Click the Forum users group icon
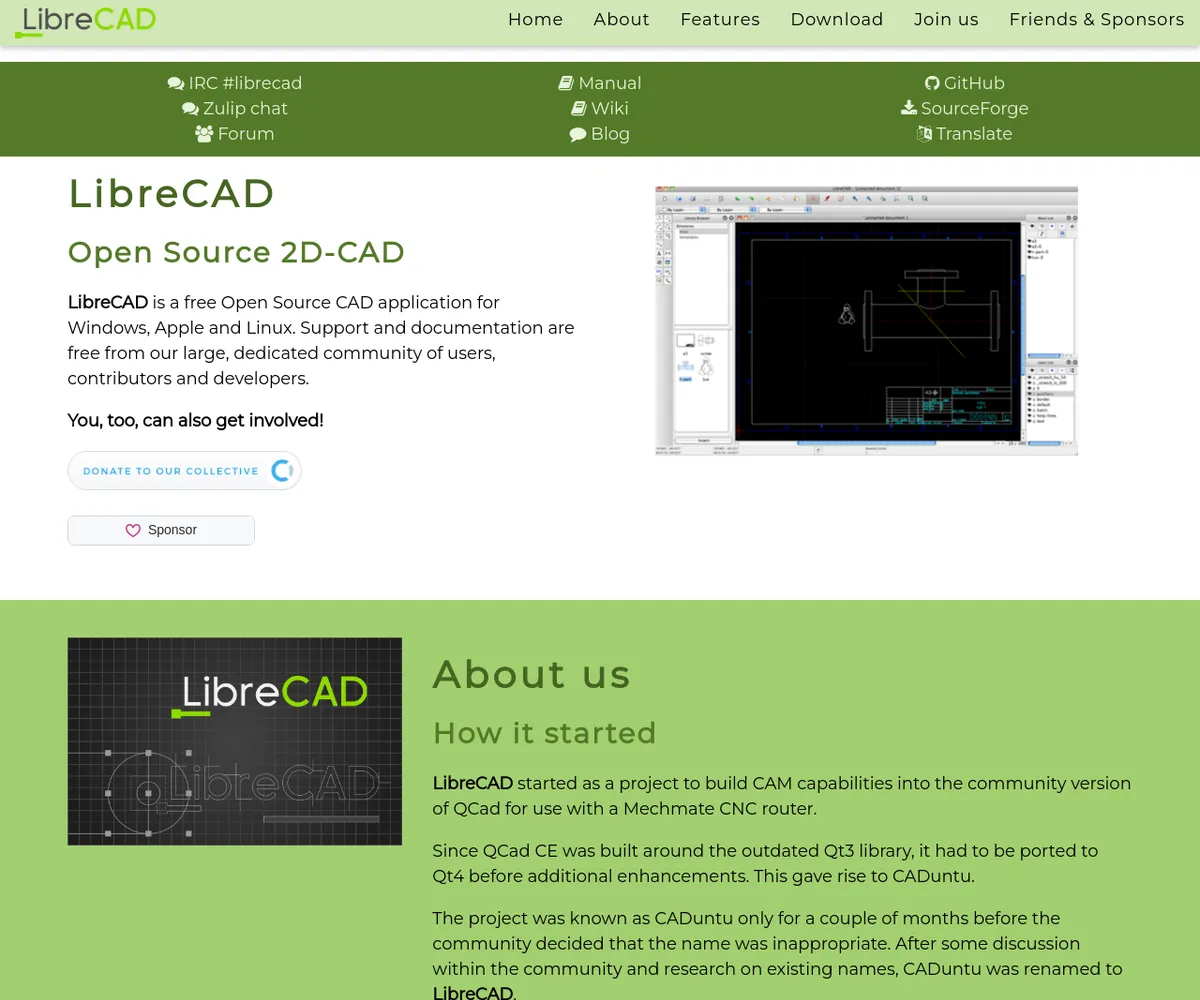 [204, 134]
